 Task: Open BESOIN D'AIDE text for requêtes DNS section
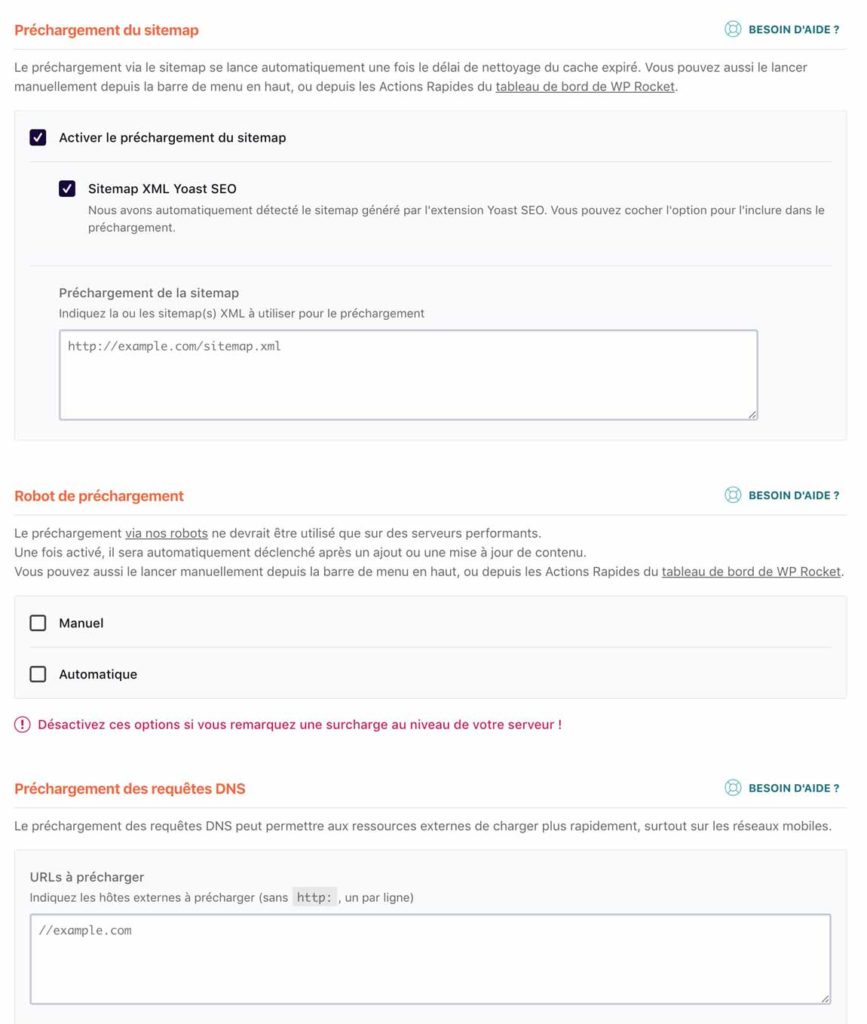click(x=794, y=788)
